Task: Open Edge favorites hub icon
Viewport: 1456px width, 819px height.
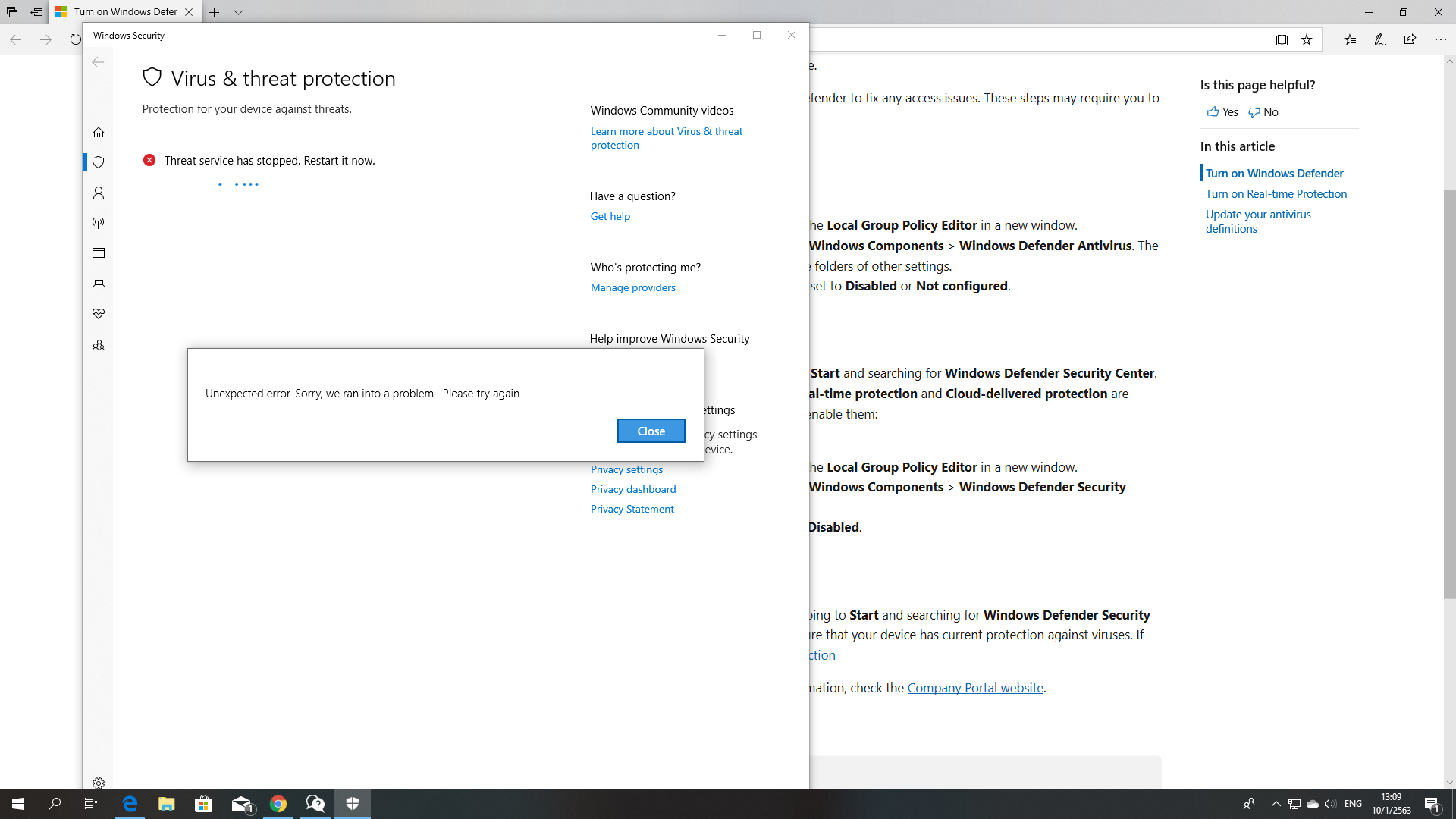Action: [x=1350, y=40]
